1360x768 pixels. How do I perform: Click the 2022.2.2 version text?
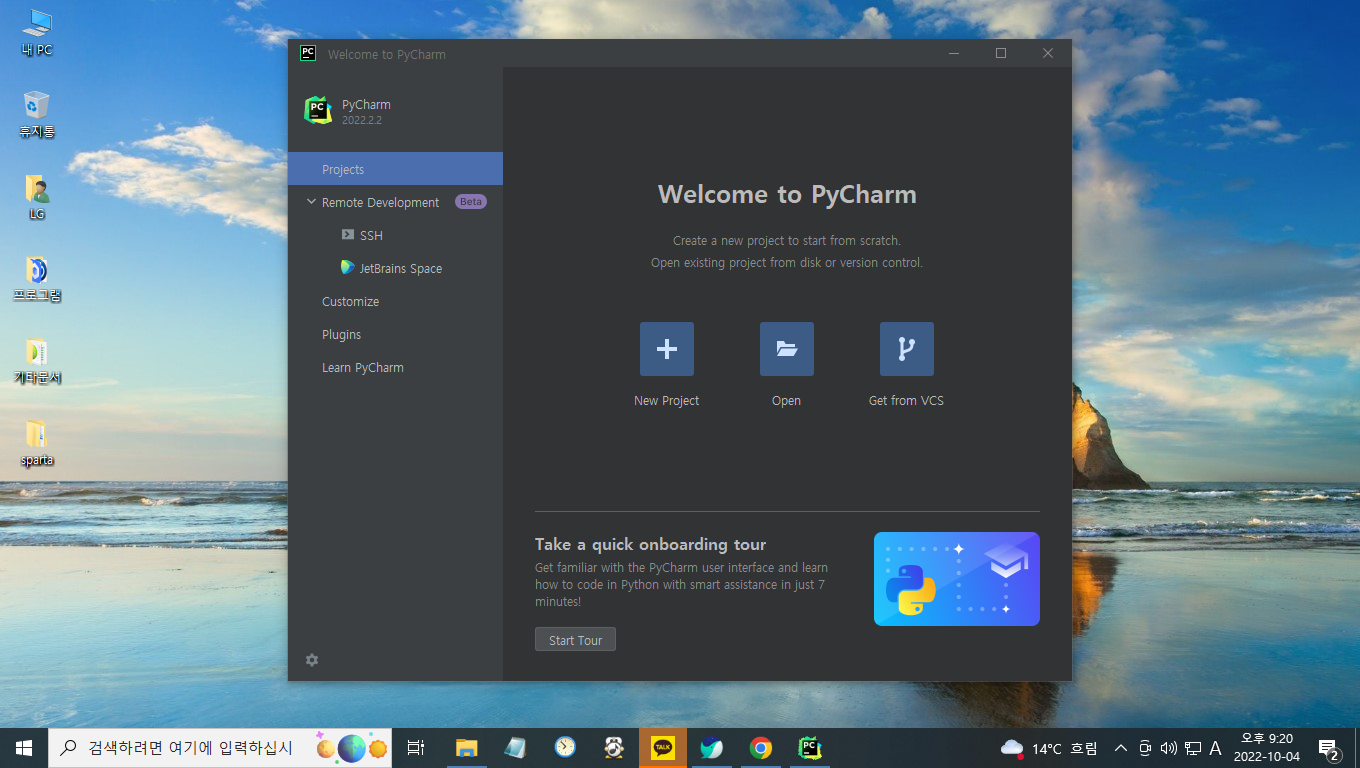[x=362, y=120]
